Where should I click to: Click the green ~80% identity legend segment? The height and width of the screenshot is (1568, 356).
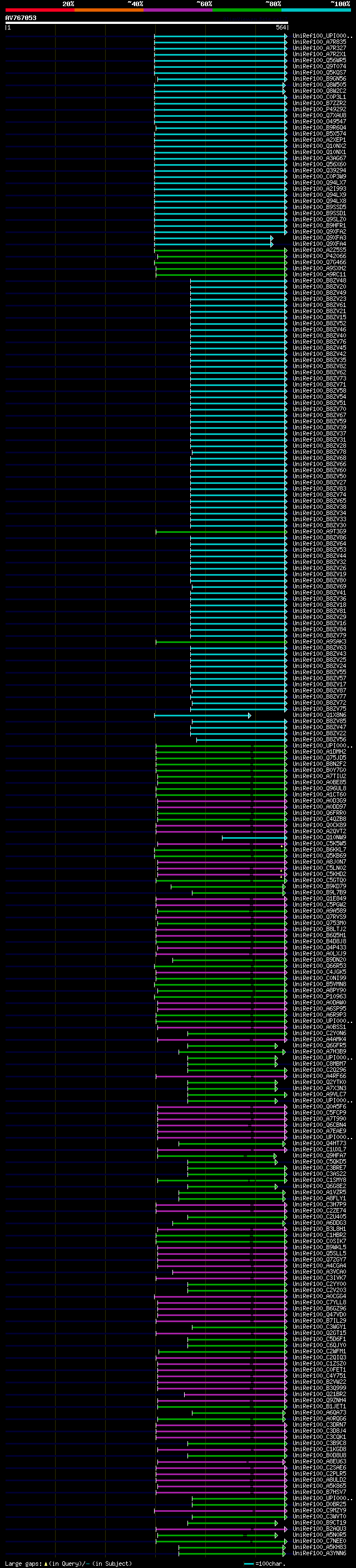247,10
